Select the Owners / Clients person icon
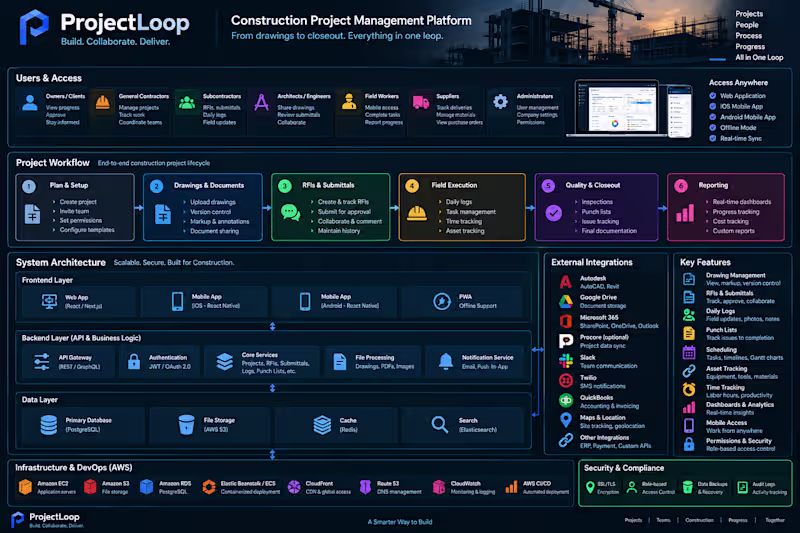Screen dimensions: 800x533 pyautogui.click(x=30, y=103)
